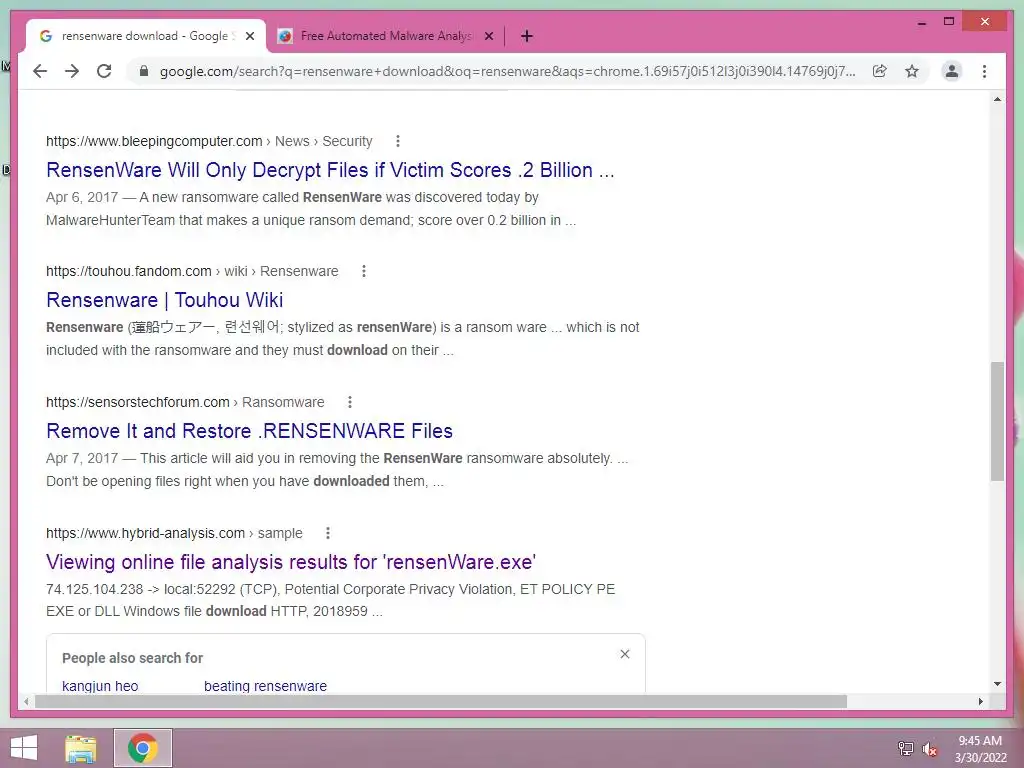Share this page using the share icon

(x=880, y=71)
